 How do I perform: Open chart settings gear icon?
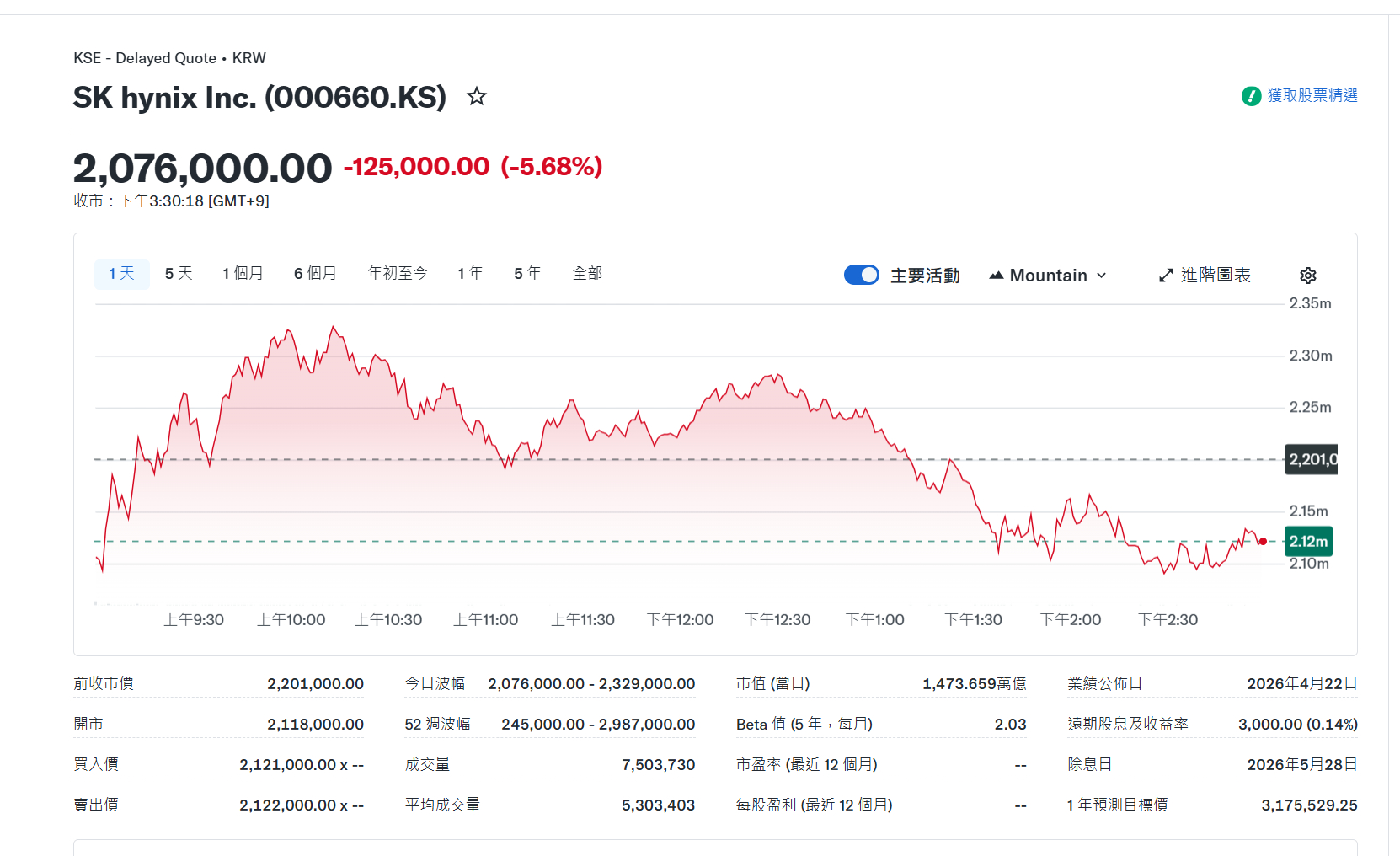pos(1307,276)
